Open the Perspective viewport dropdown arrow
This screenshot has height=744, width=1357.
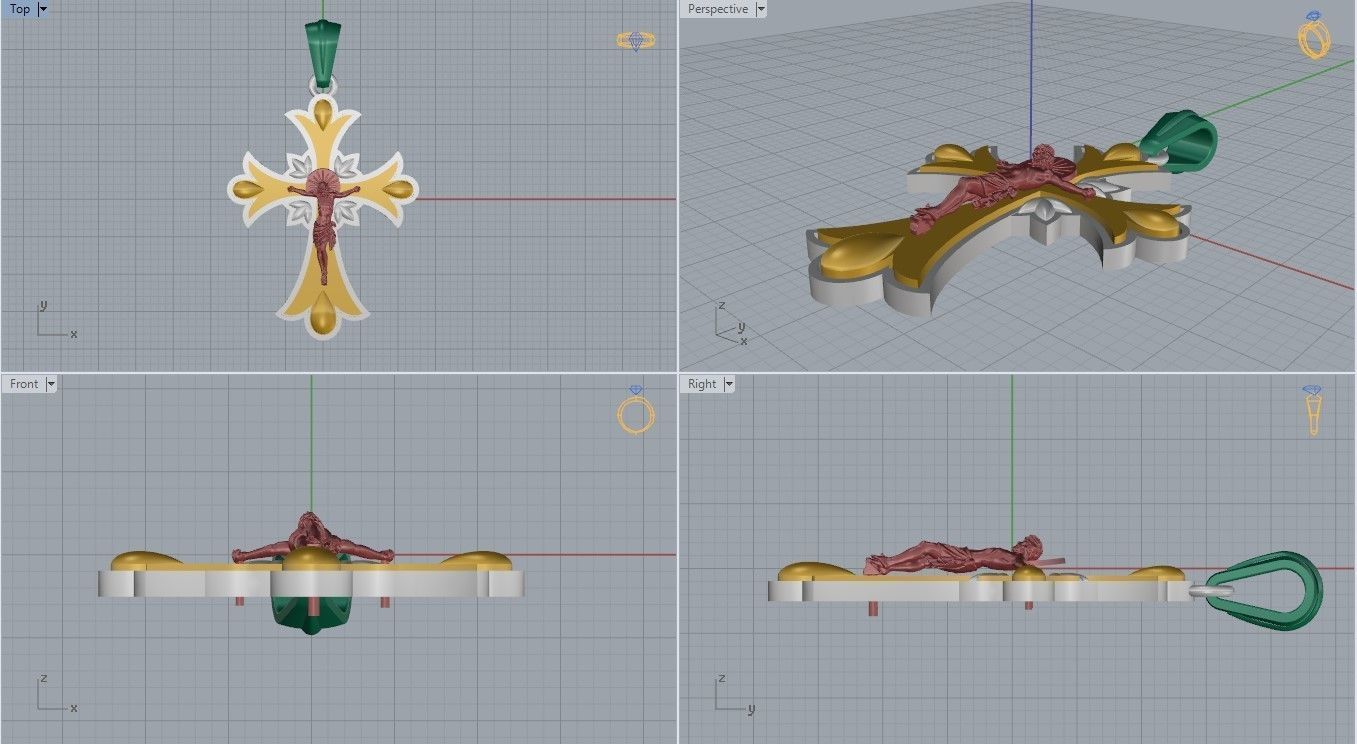761,9
